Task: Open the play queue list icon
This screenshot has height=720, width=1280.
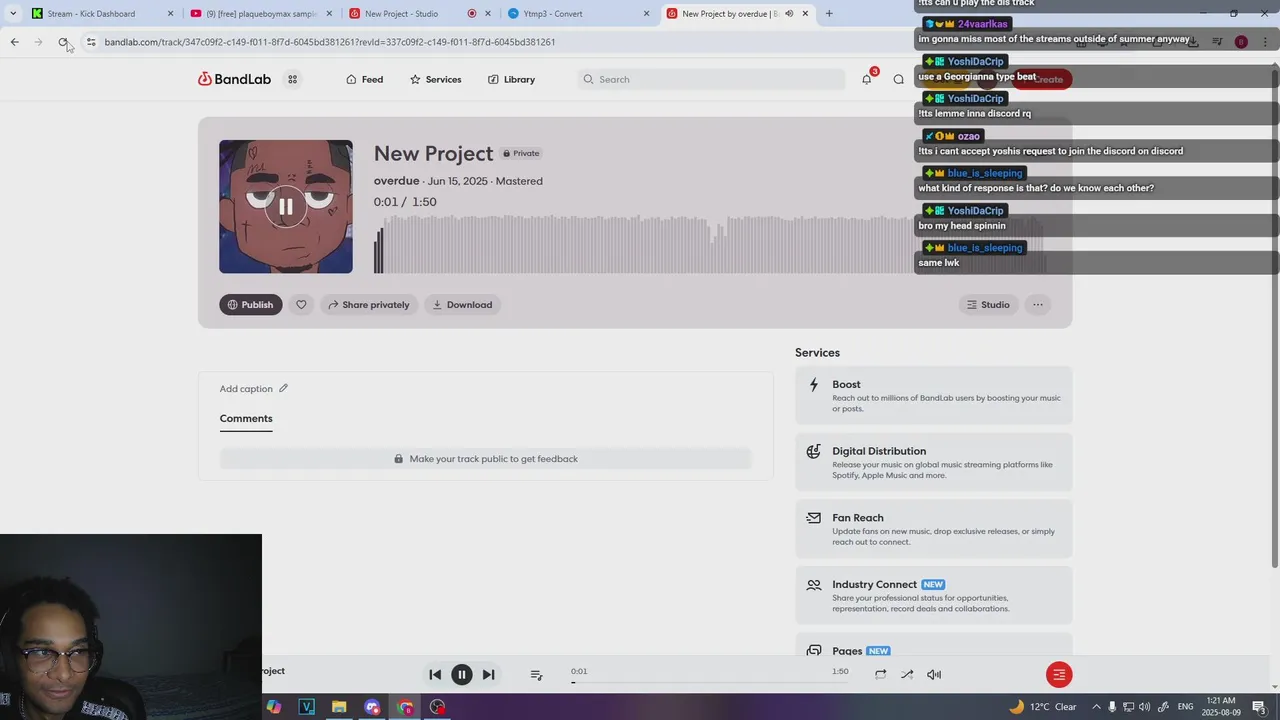Action: pos(536,675)
